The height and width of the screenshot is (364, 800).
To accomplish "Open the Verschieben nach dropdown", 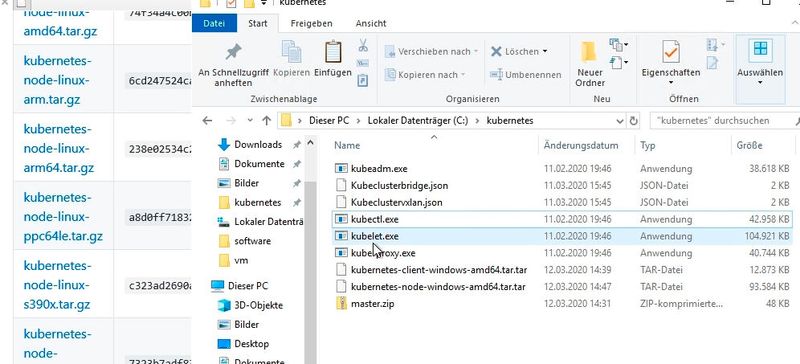I will click(x=432, y=52).
